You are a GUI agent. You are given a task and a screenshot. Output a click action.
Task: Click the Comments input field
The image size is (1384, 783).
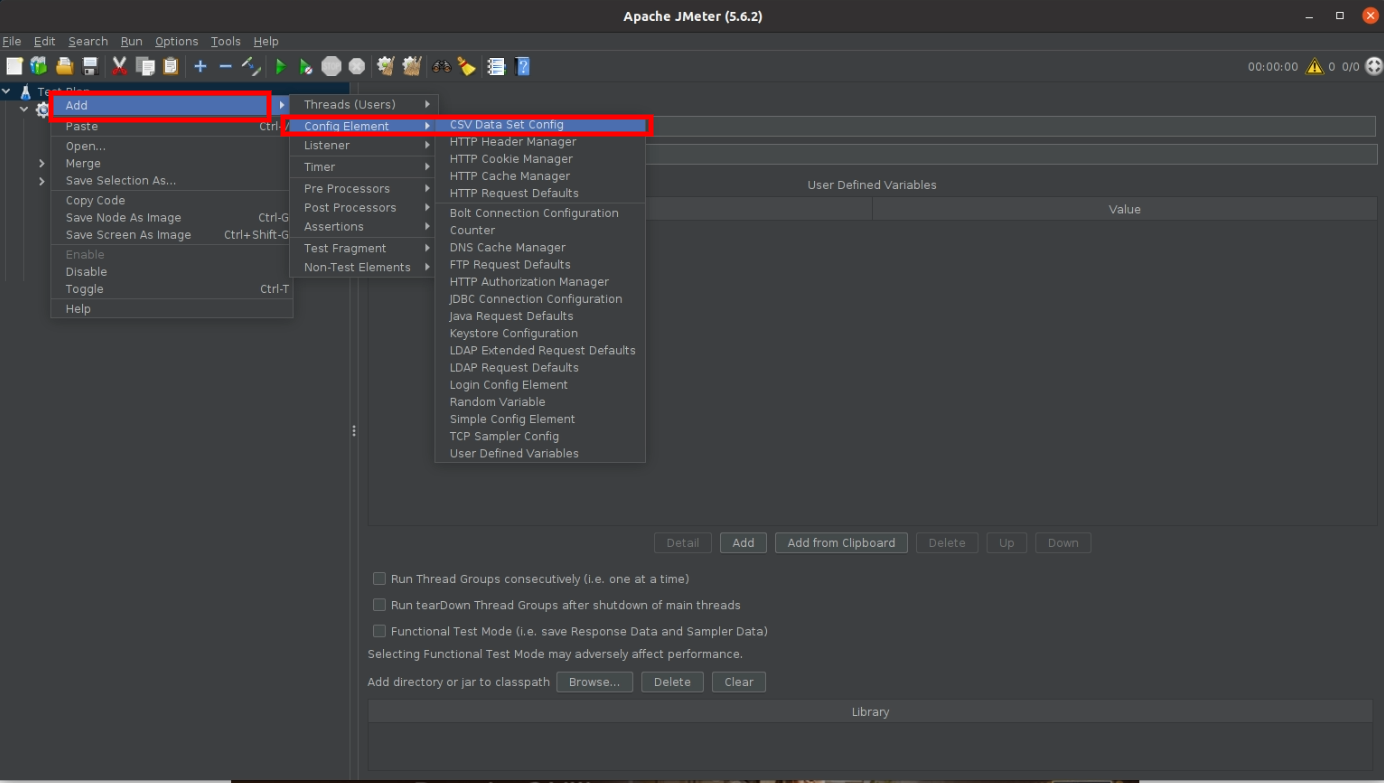(1010, 154)
